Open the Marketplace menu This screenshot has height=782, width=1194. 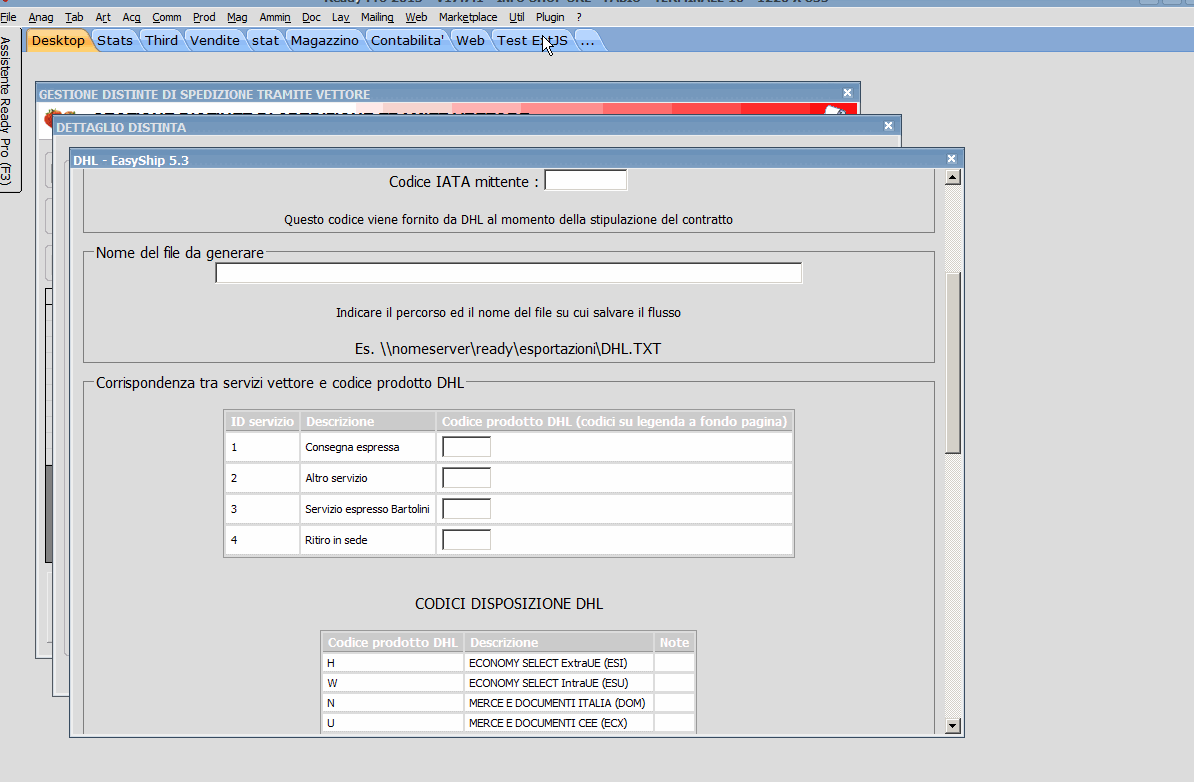click(x=468, y=17)
